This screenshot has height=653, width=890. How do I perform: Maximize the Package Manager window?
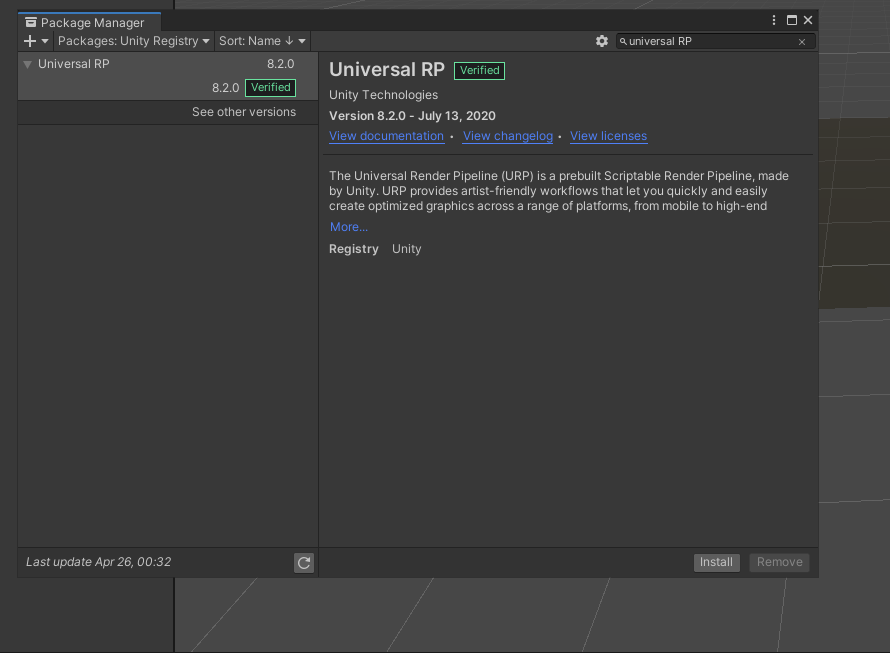[792, 20]
